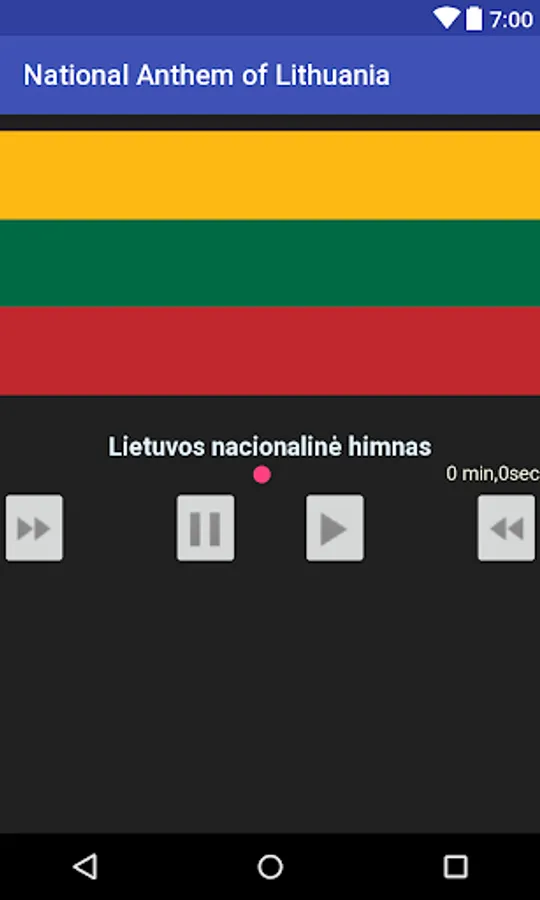The width and height of the screenshot is (540, 900).
Task: Go to the Android home circle
Action: [x=270, y=867]
